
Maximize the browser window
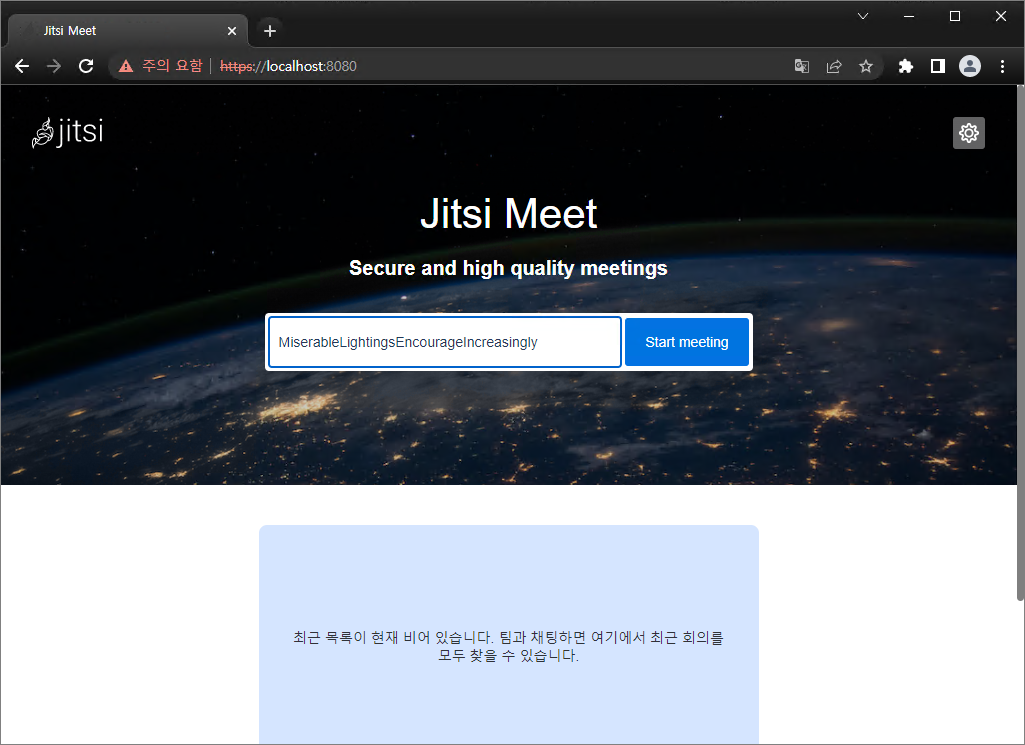[954, 16]
